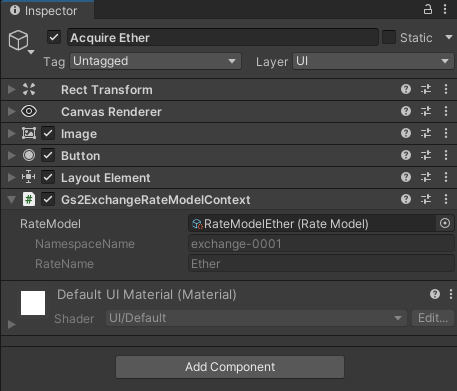
Task: Expand the Image component
Action: coord(11,133)
